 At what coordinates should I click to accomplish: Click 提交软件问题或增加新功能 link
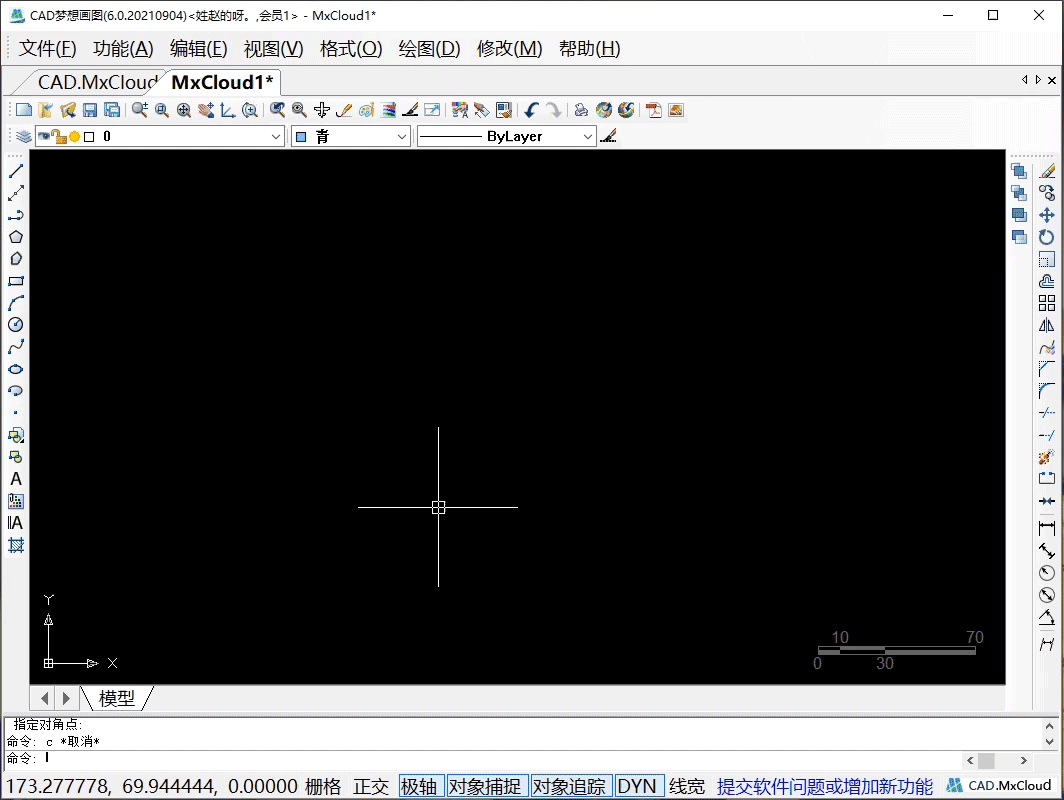pyautogui.click(x=824, y=786)
